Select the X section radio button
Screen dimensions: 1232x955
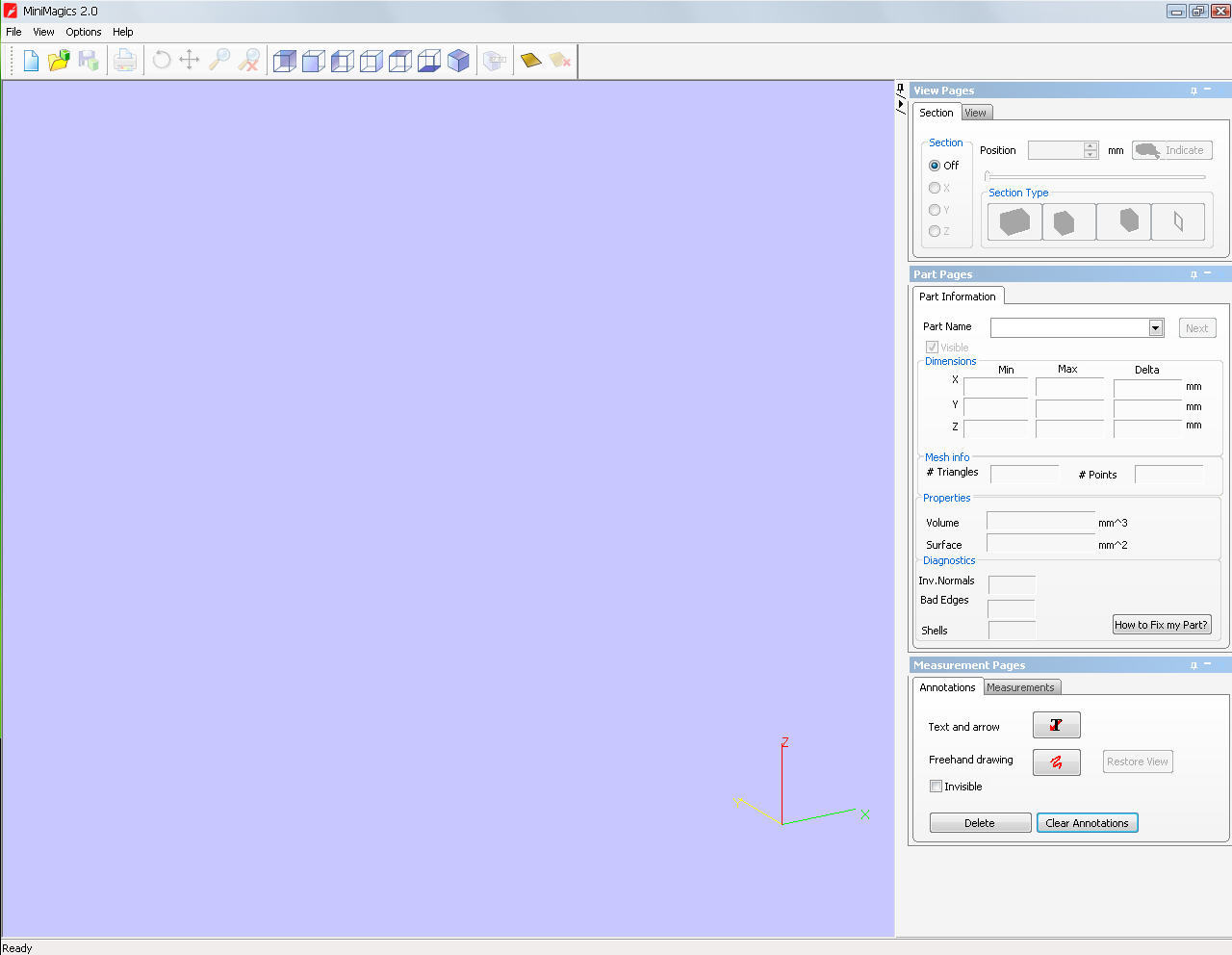935,188
